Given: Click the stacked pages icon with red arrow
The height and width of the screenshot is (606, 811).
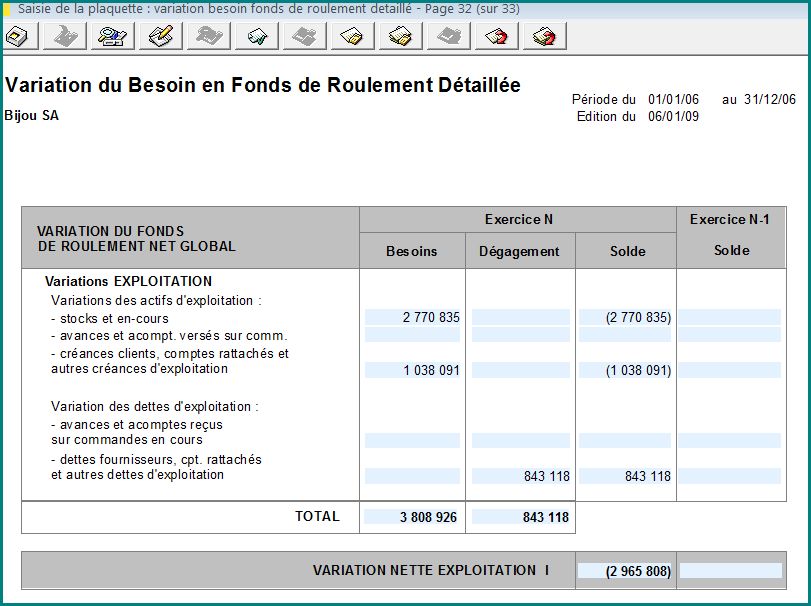Looking at the screenshot, I should [544, 37].
